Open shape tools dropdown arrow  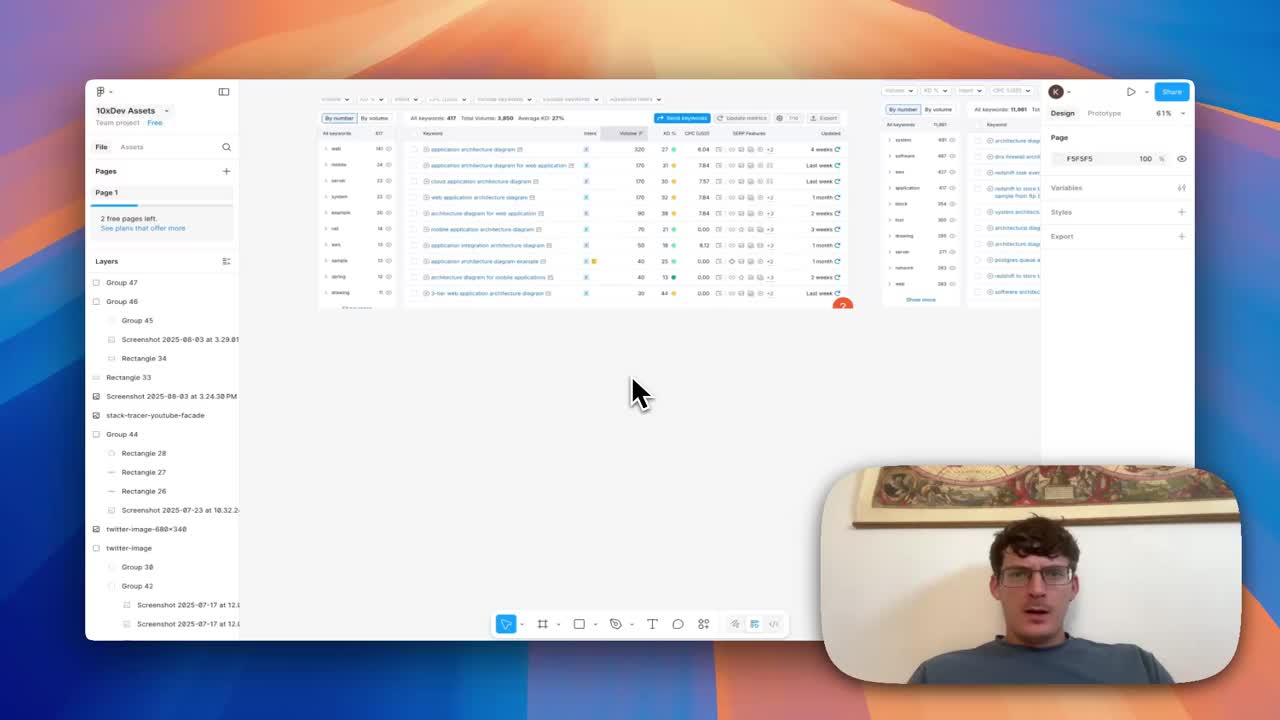tap(595, 625)
